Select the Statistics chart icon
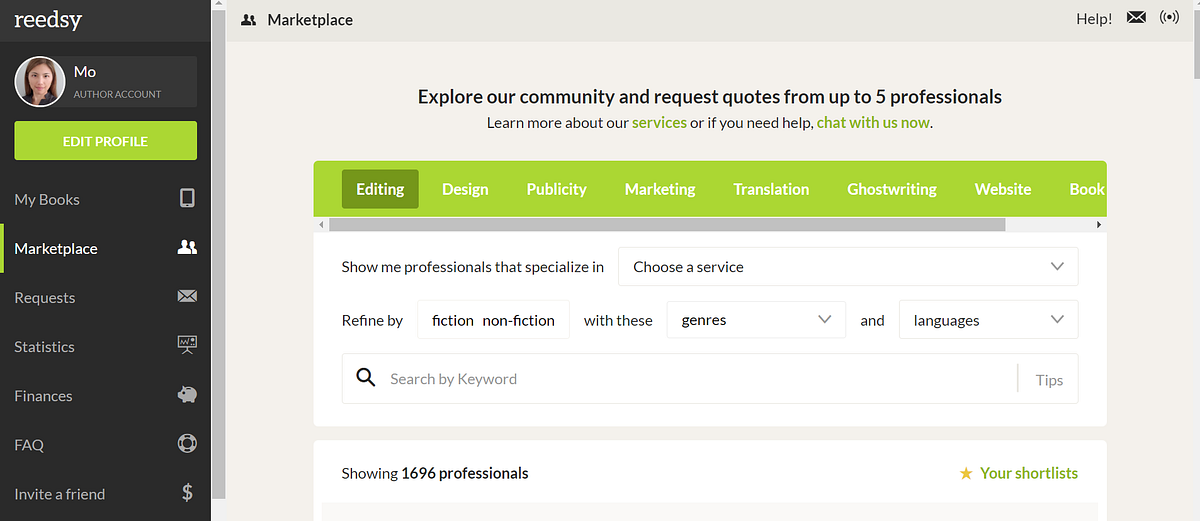1200x521 pixels. [x=187, y=345]
